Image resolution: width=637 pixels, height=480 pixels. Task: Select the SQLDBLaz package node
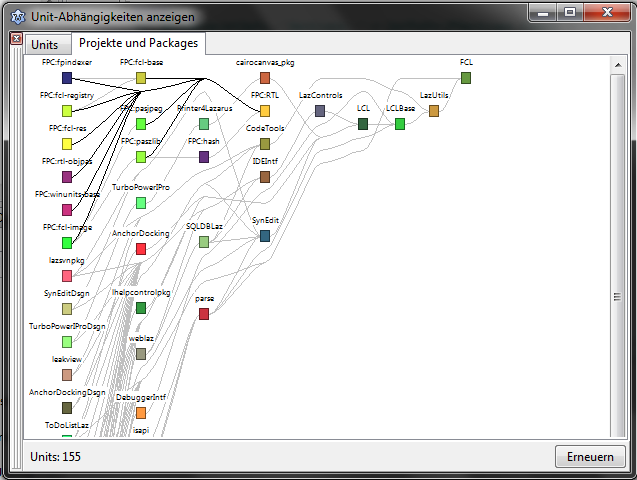tap(204, 242)
